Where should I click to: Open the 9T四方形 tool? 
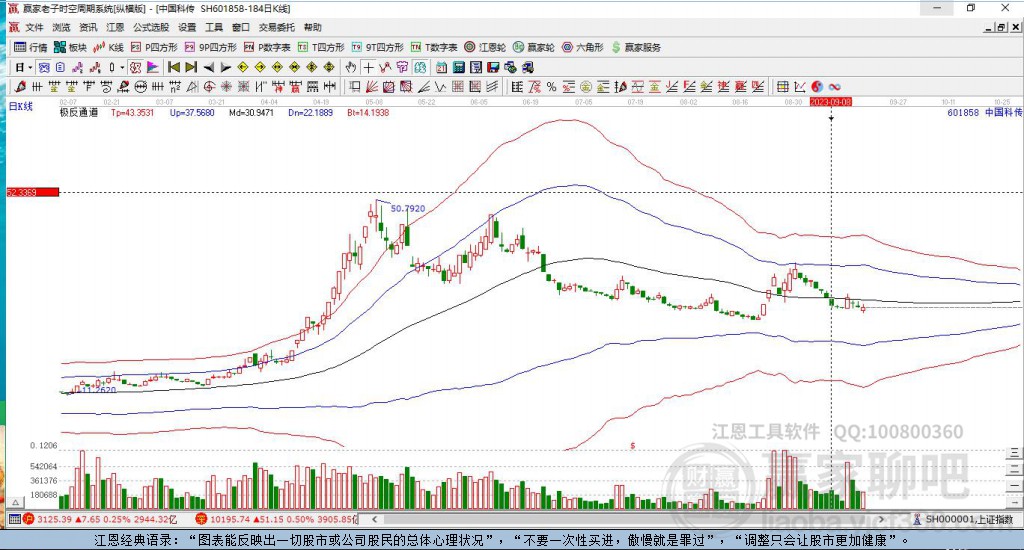[x=377, y=47]
